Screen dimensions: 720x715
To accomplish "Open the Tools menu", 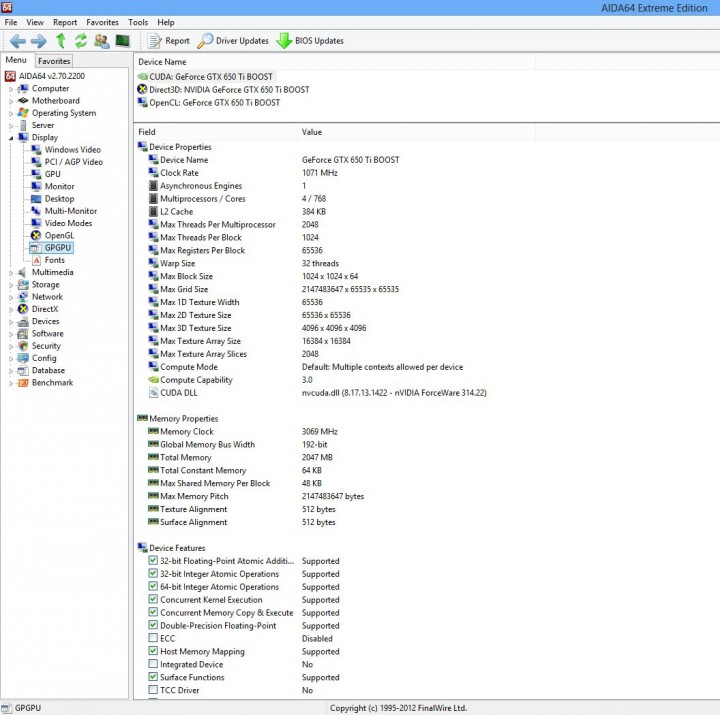I will point(138,23).
